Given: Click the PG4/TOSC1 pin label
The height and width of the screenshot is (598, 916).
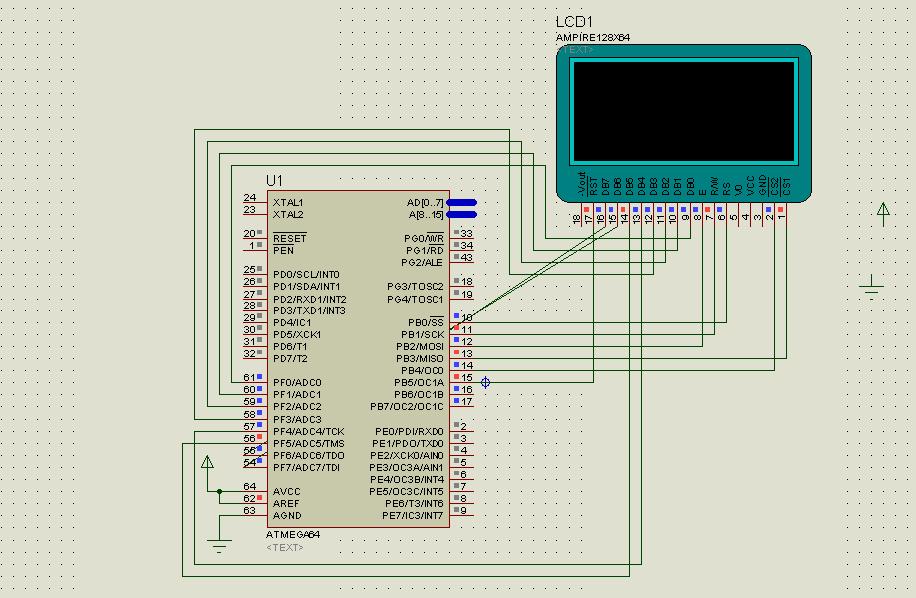Looking at the screenshot, I should coord(415,300).
